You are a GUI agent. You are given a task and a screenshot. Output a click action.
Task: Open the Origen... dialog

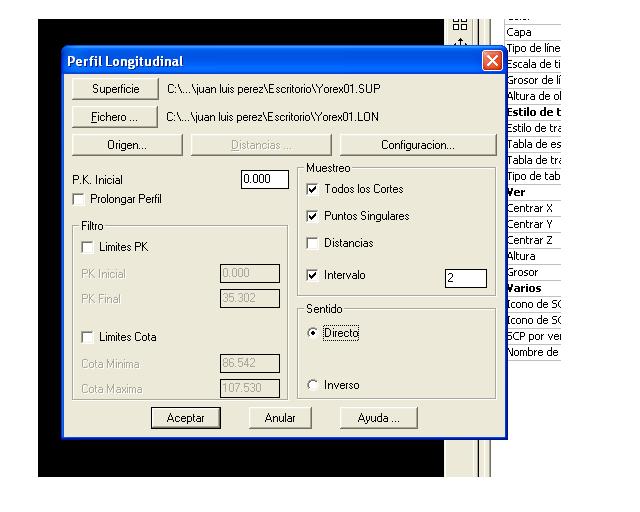coord(127,145)
